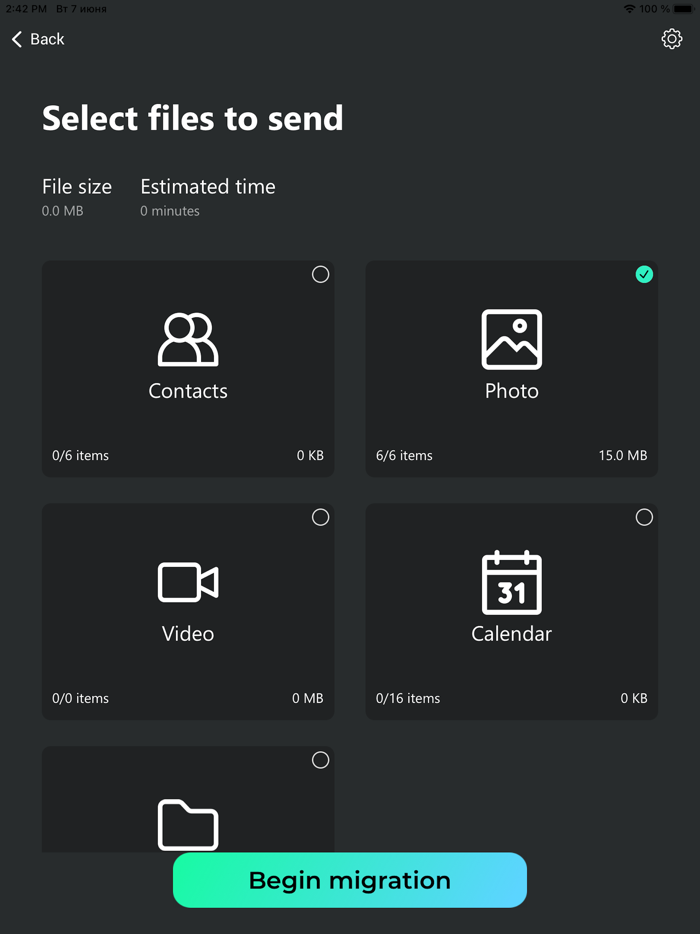Viewport: 700px width, 934px height.
Task: Click the Photo picture icon
Action: pos(511,339)
